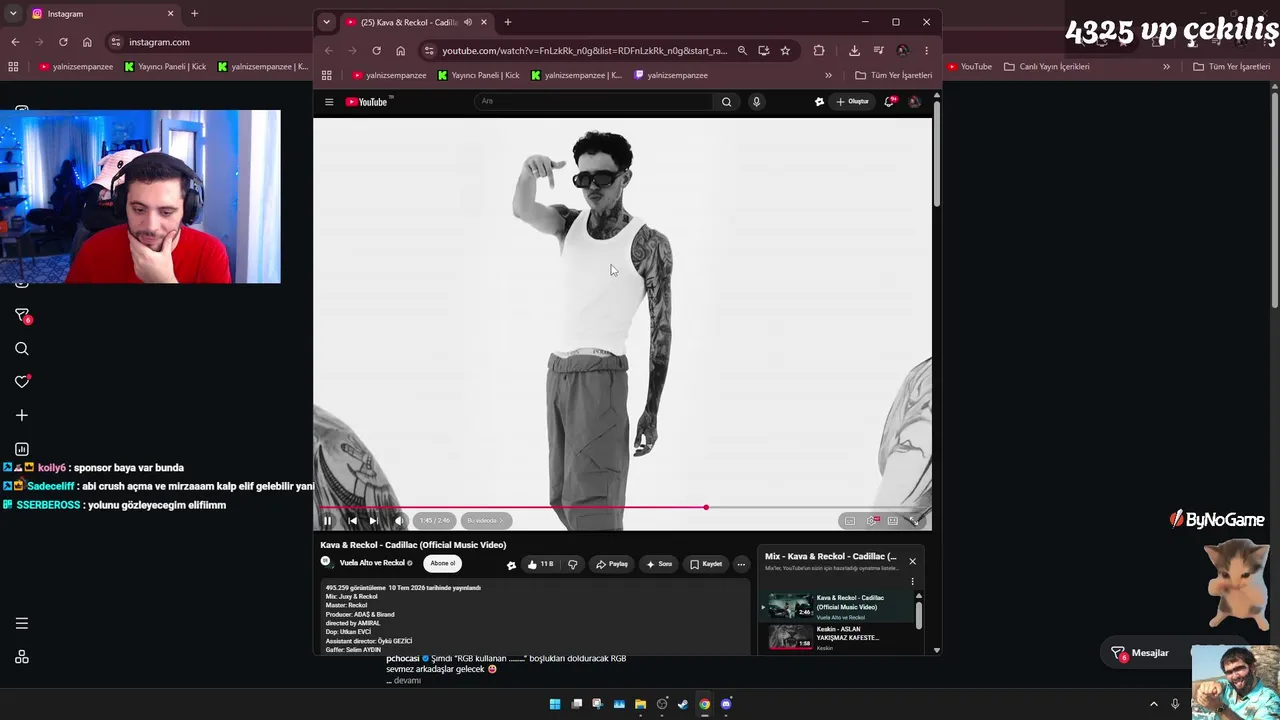Go to the YouTube home logo
The height and width of the screenshot is (720, 1280).
tap(368, 101)
